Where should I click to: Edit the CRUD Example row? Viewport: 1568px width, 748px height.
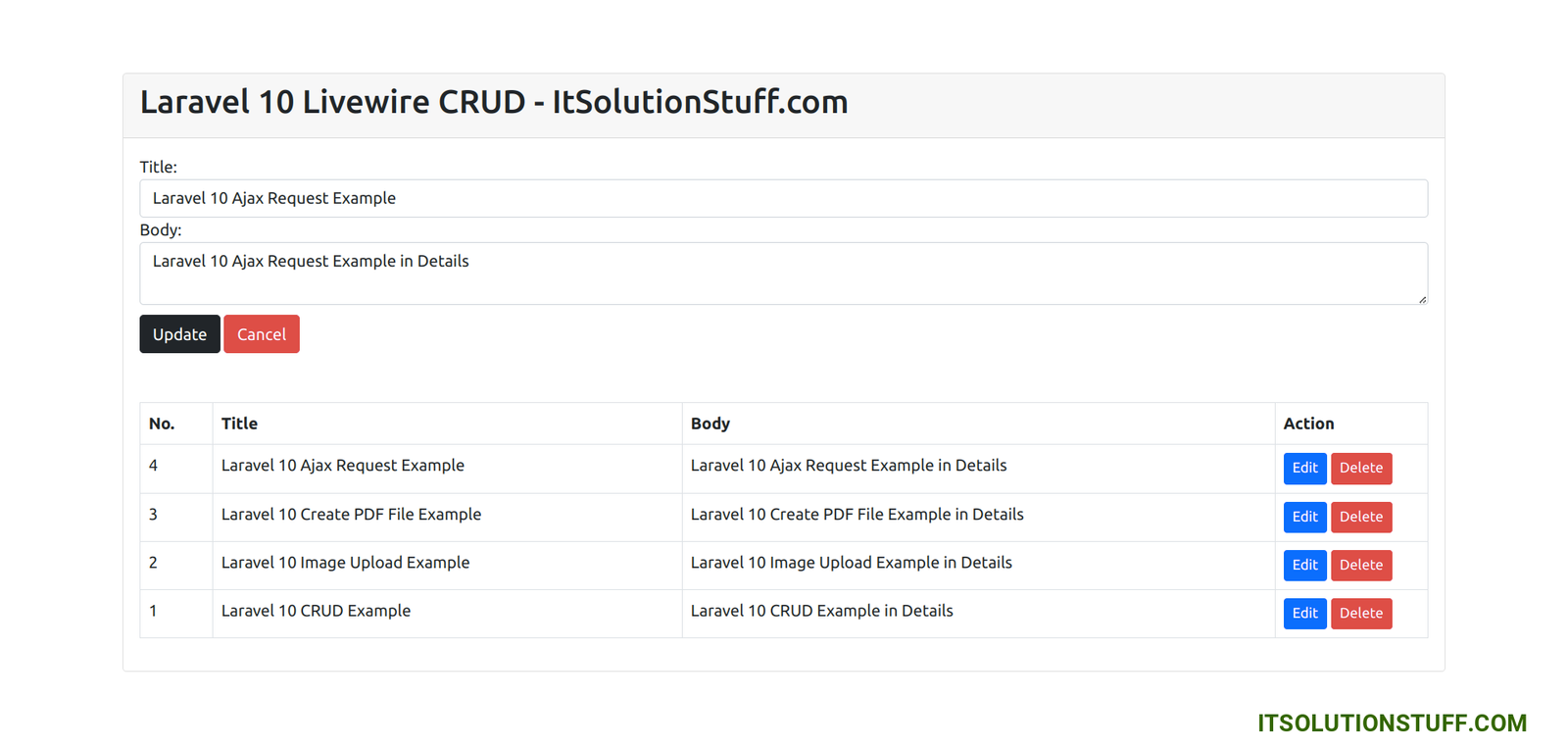[1304, 614]
